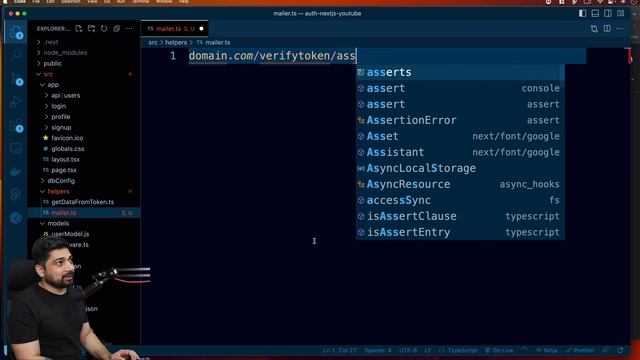
Task: Expand the login folder
Action: point(84,106)
